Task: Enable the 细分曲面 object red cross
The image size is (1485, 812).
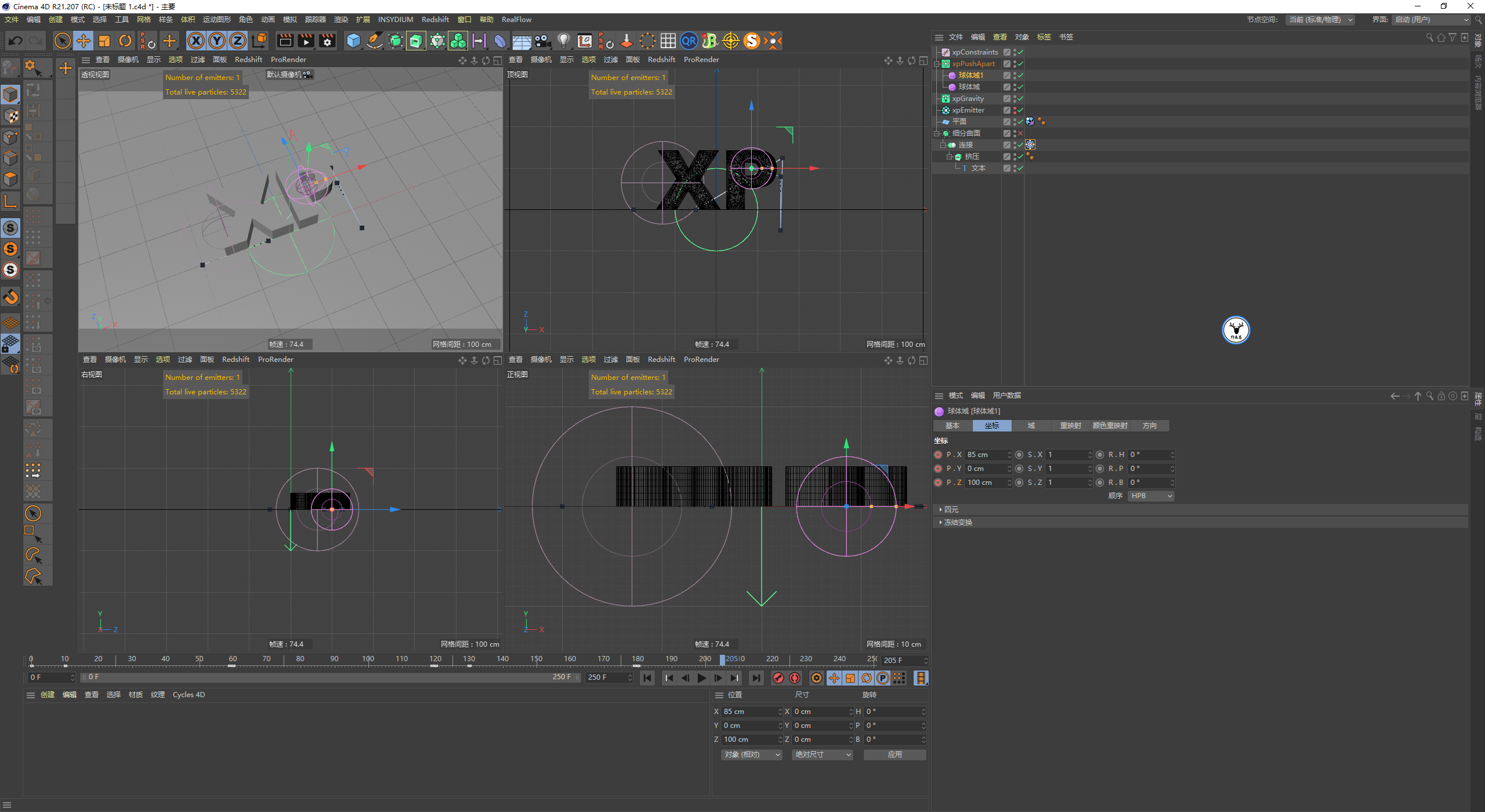Action: 1020,133
